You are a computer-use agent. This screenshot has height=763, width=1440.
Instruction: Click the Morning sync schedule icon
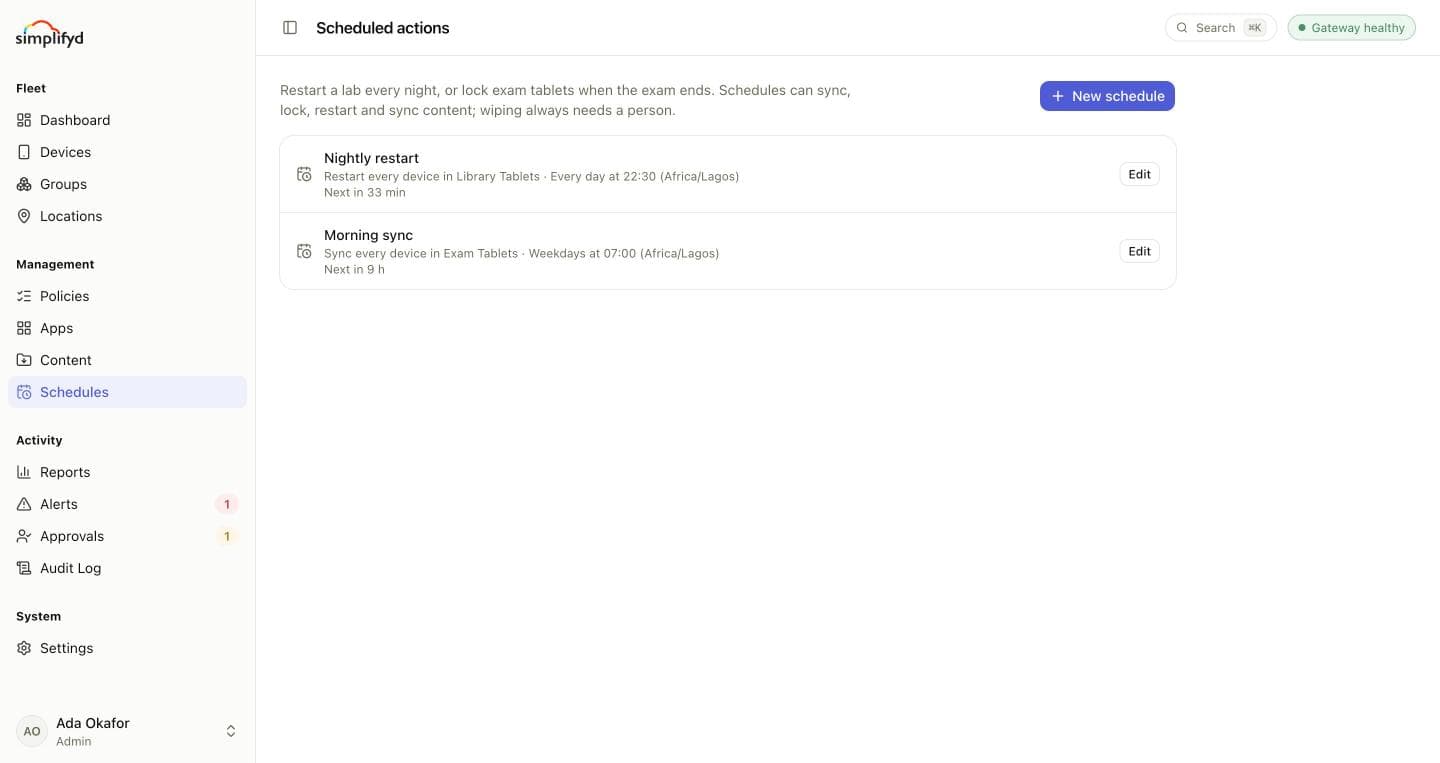(x=304, y=251)
